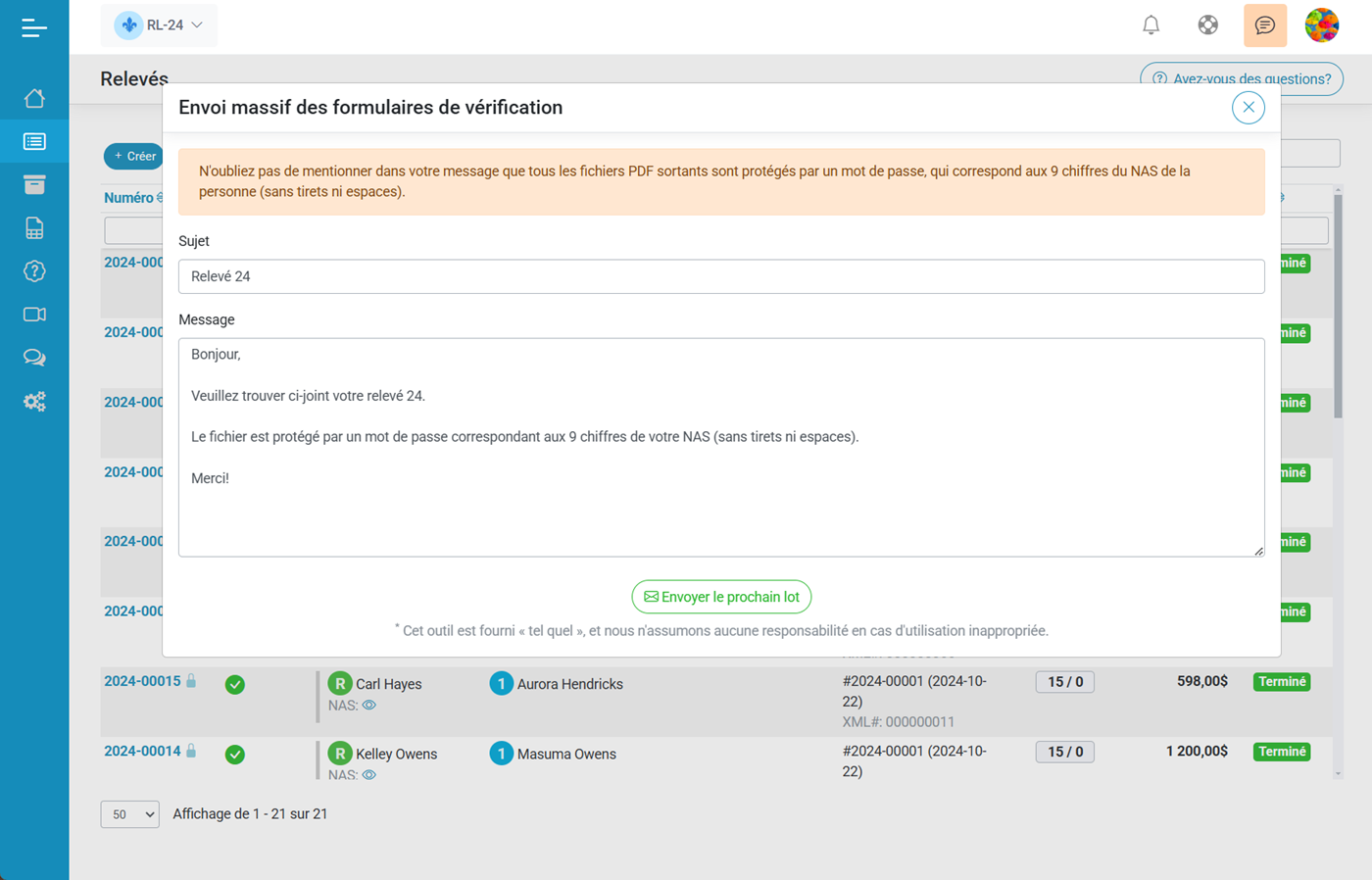Image resolution: width=1372 pixels, height=880 pixels.
Task: Select the video tutorials camera icon
Action: [34, 314]
